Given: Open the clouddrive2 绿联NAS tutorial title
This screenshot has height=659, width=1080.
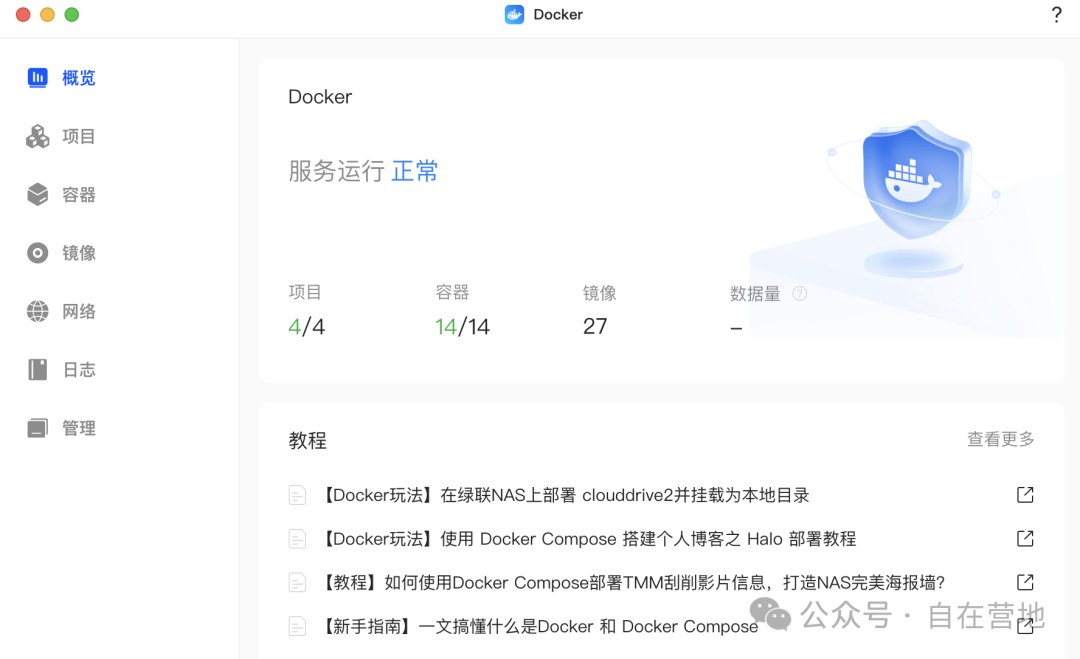Looking at the screenshot, I should [x=564, y=495].
